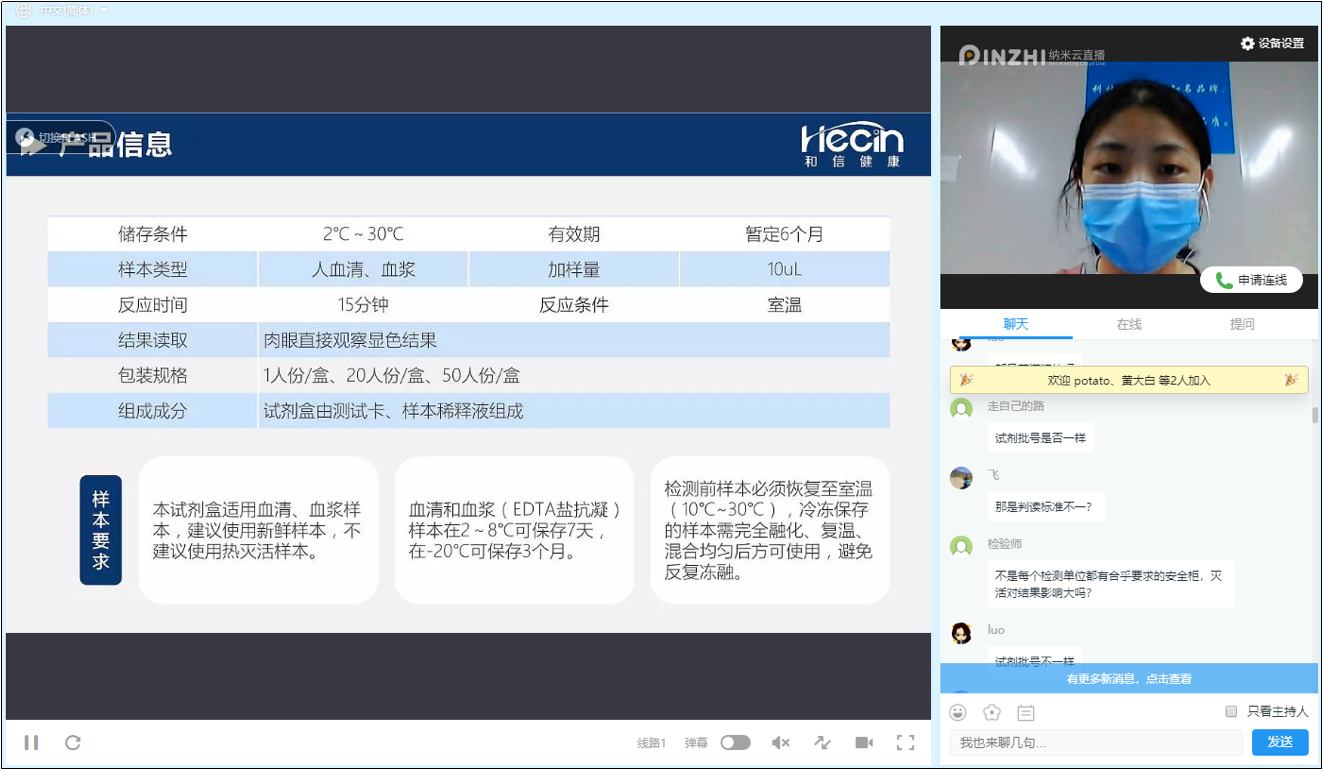The height and width of the screenshot is (772, 1324).
Task: Click the 储存条件 table cell
Action: [x=153, y=234]
